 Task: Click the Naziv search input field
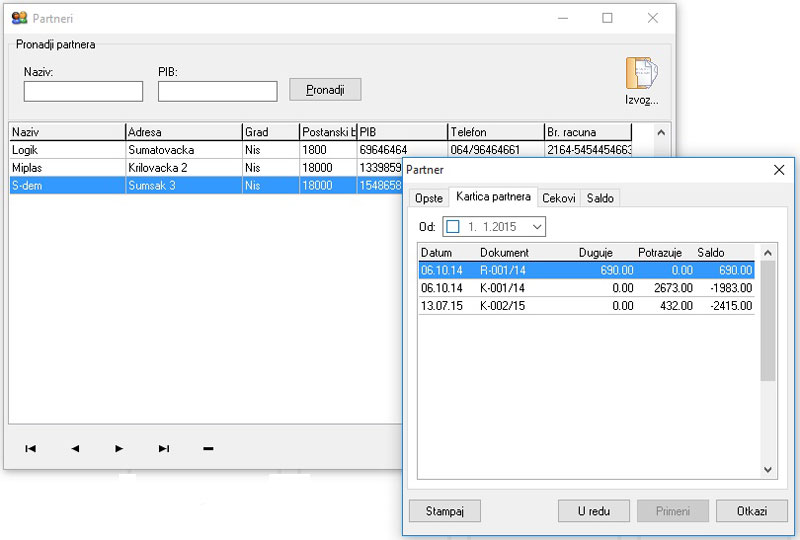tap(83, 91)
